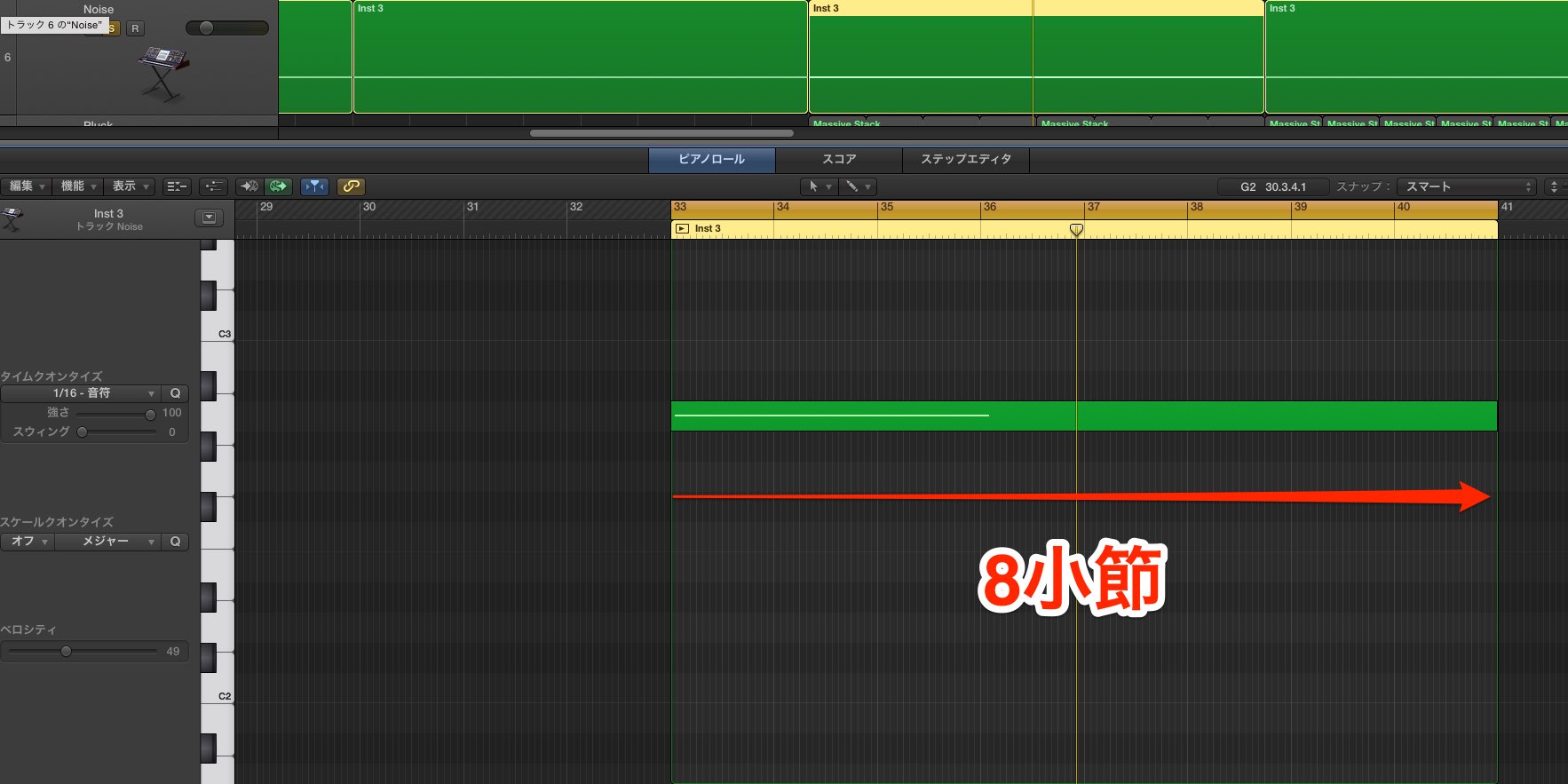Toggle the yellow Link button
The image size is (1568, 784).
[352, 186]
